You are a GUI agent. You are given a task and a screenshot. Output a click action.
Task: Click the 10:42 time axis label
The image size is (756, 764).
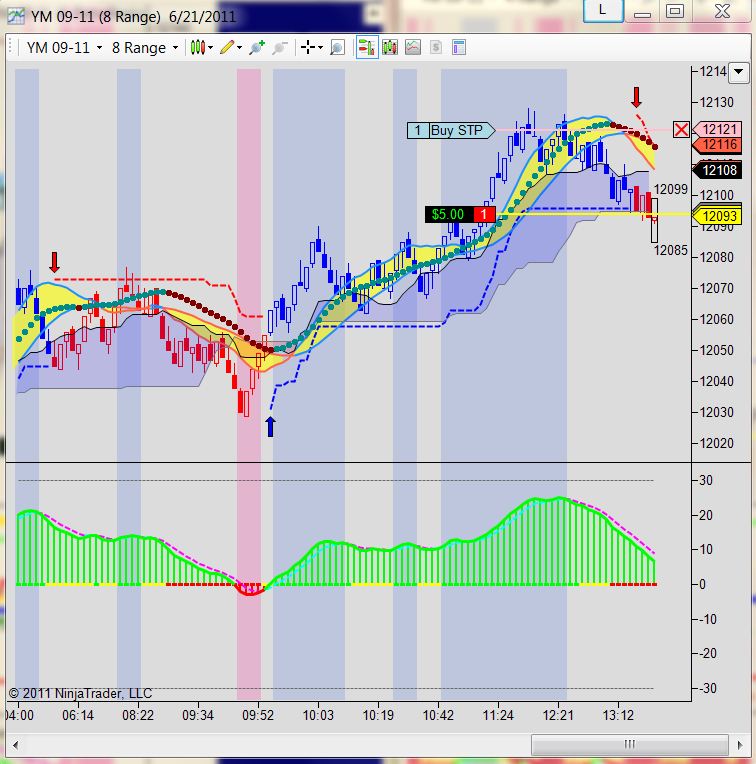tap(438, 715)
